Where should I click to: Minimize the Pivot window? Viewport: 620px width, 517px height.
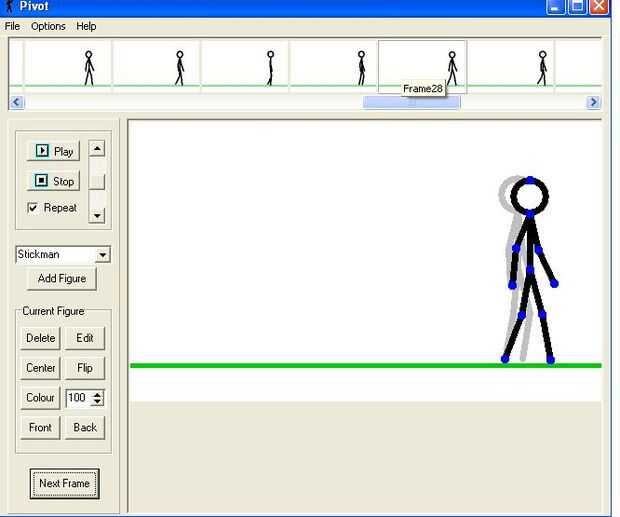pyautogui.click(x=556, y=7)
